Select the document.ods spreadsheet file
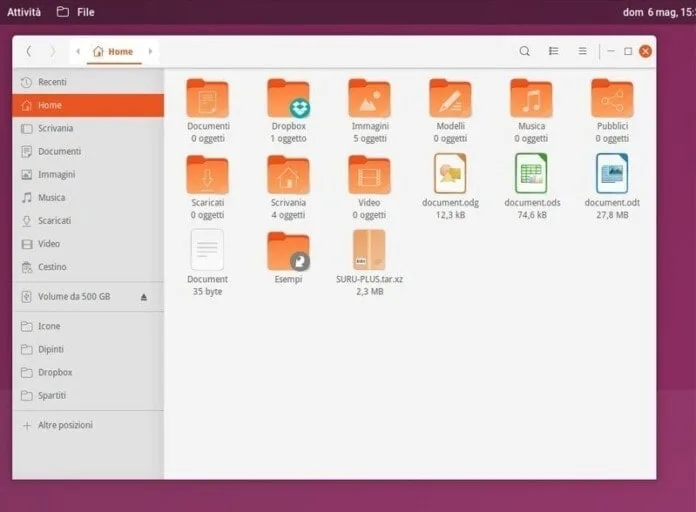This screenshot has height=512, width=696. [531, 174]
